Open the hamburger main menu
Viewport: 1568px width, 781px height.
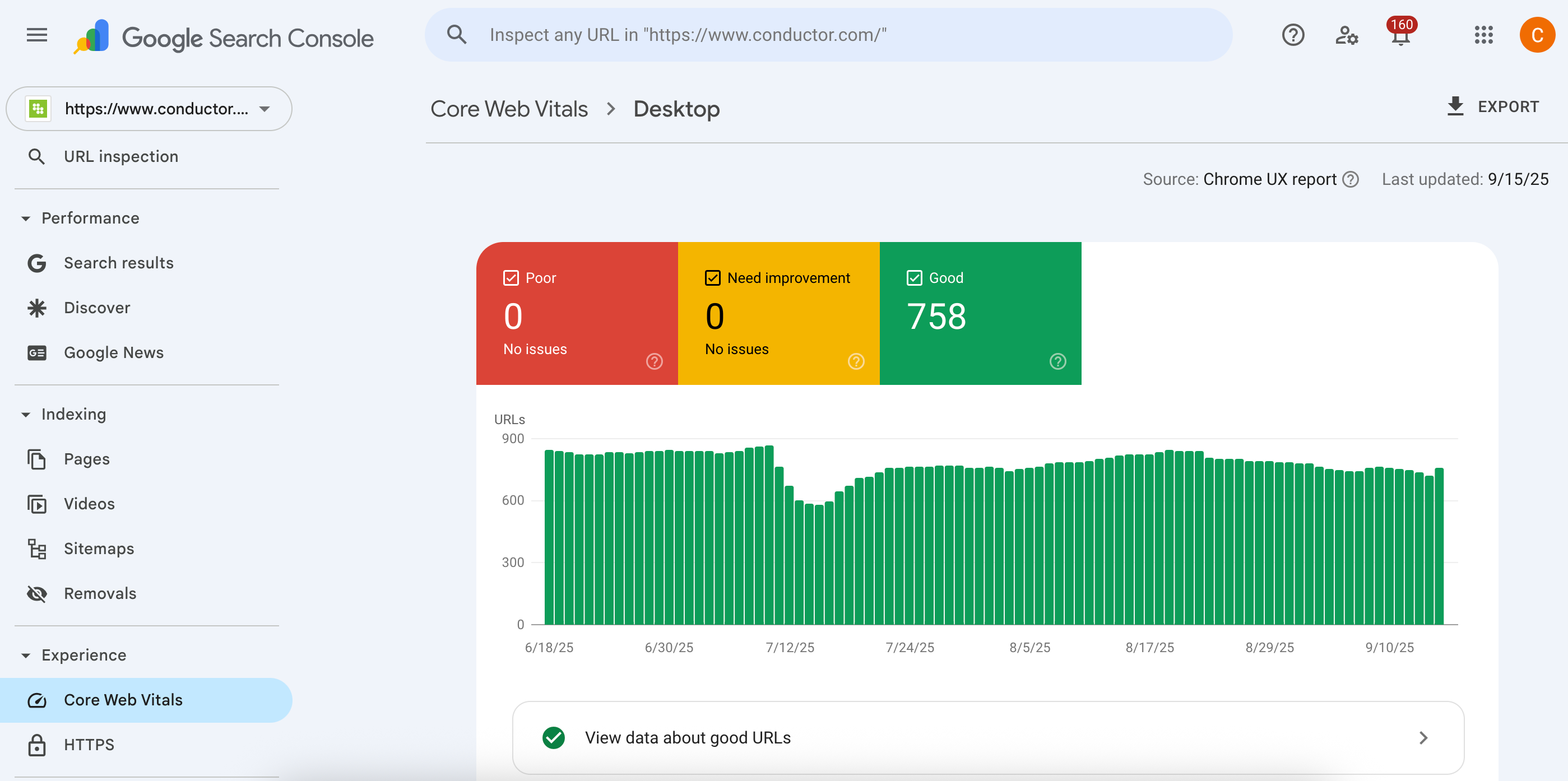[37, 35]
